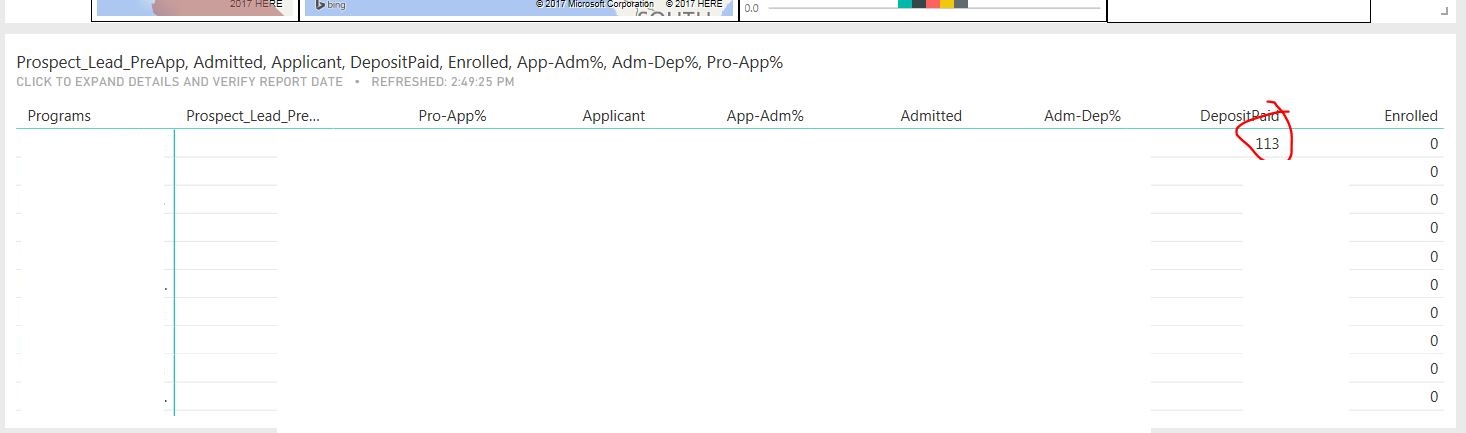Sort by Prospect_Lead_Pre... column header
This screenshot has width=1466, height=433.
coord(253,116)
